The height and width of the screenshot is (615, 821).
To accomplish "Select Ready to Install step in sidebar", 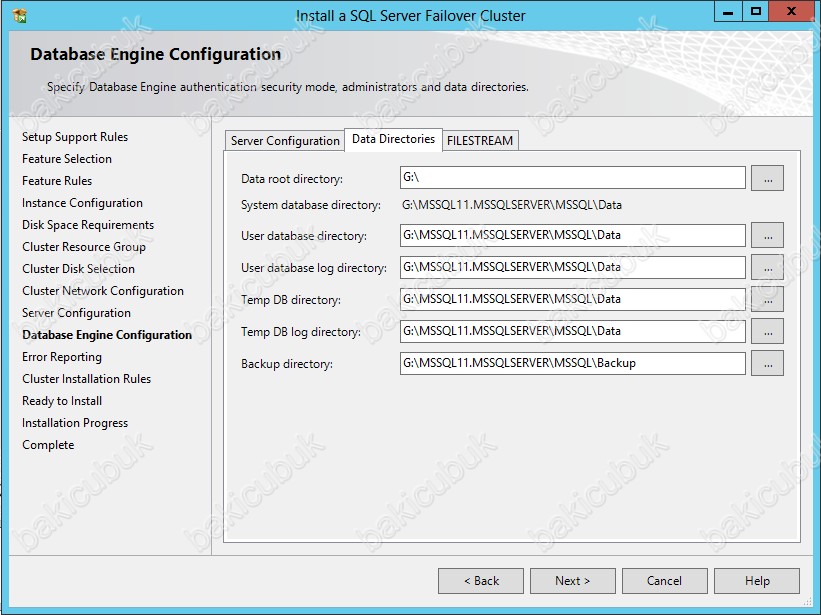I will [62, 401].
